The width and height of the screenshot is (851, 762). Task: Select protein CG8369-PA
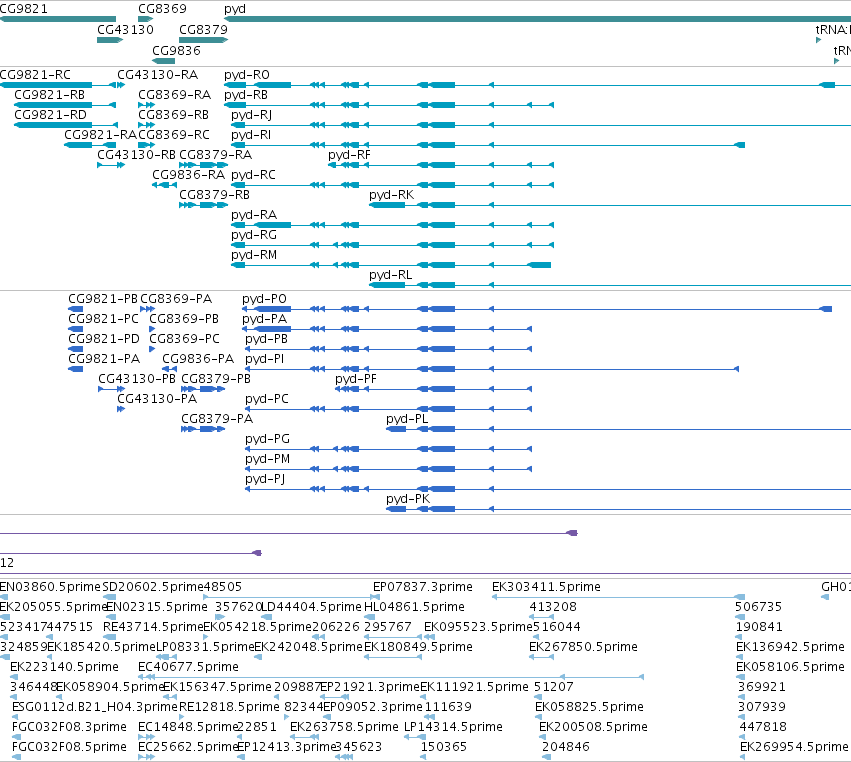(176, 299)
